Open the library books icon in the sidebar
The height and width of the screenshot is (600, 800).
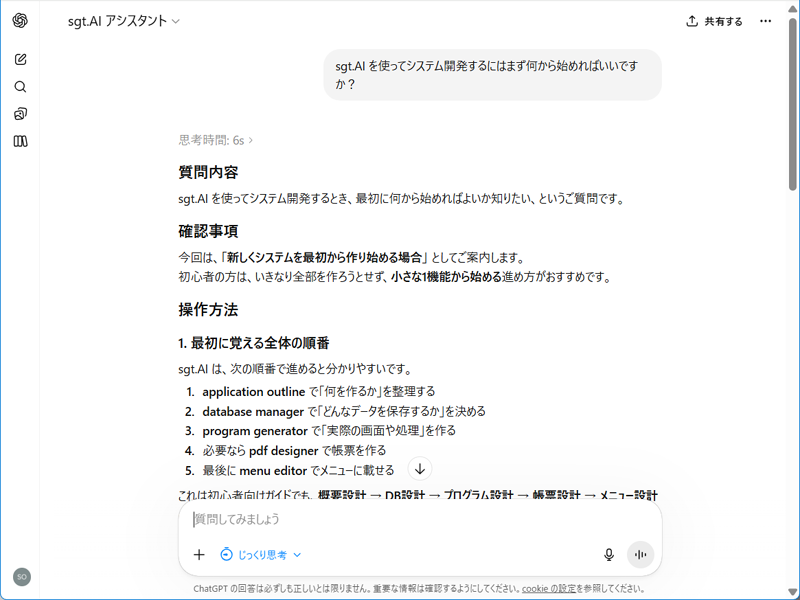20,141
